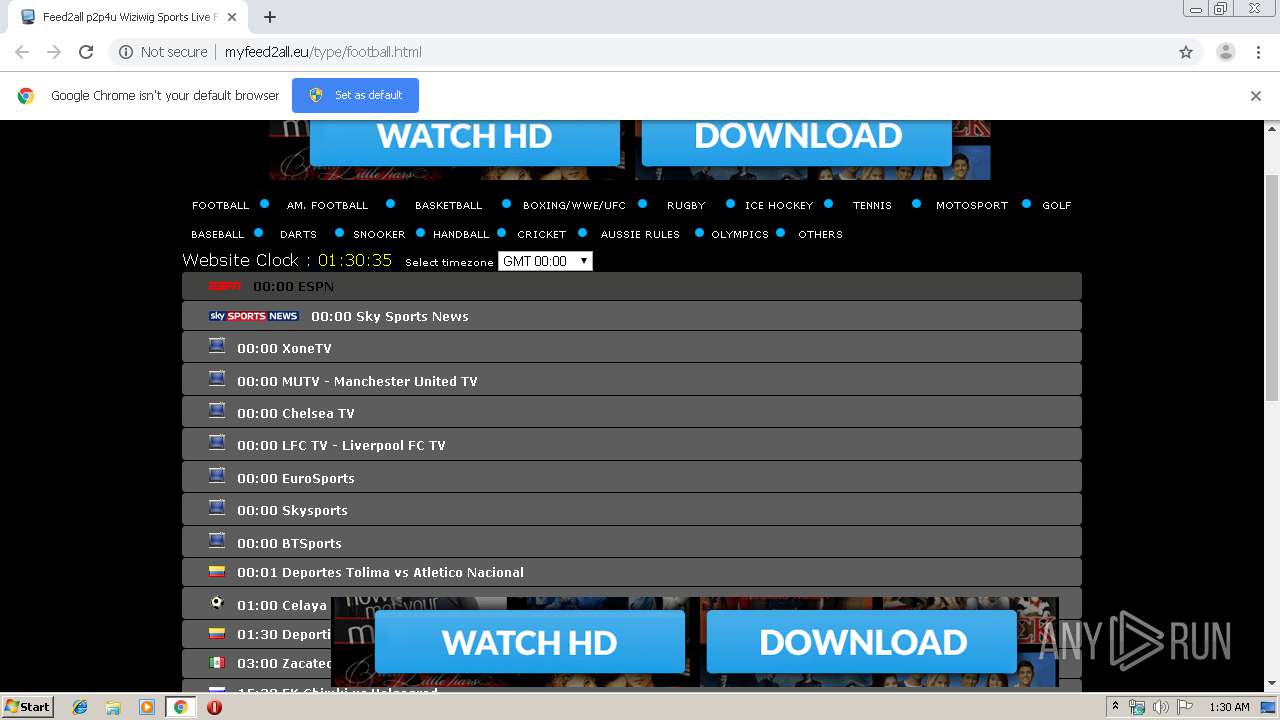Screen dimensions: 1280x720
Task: Open the Windows Start menu
Action: pos(27,706)
